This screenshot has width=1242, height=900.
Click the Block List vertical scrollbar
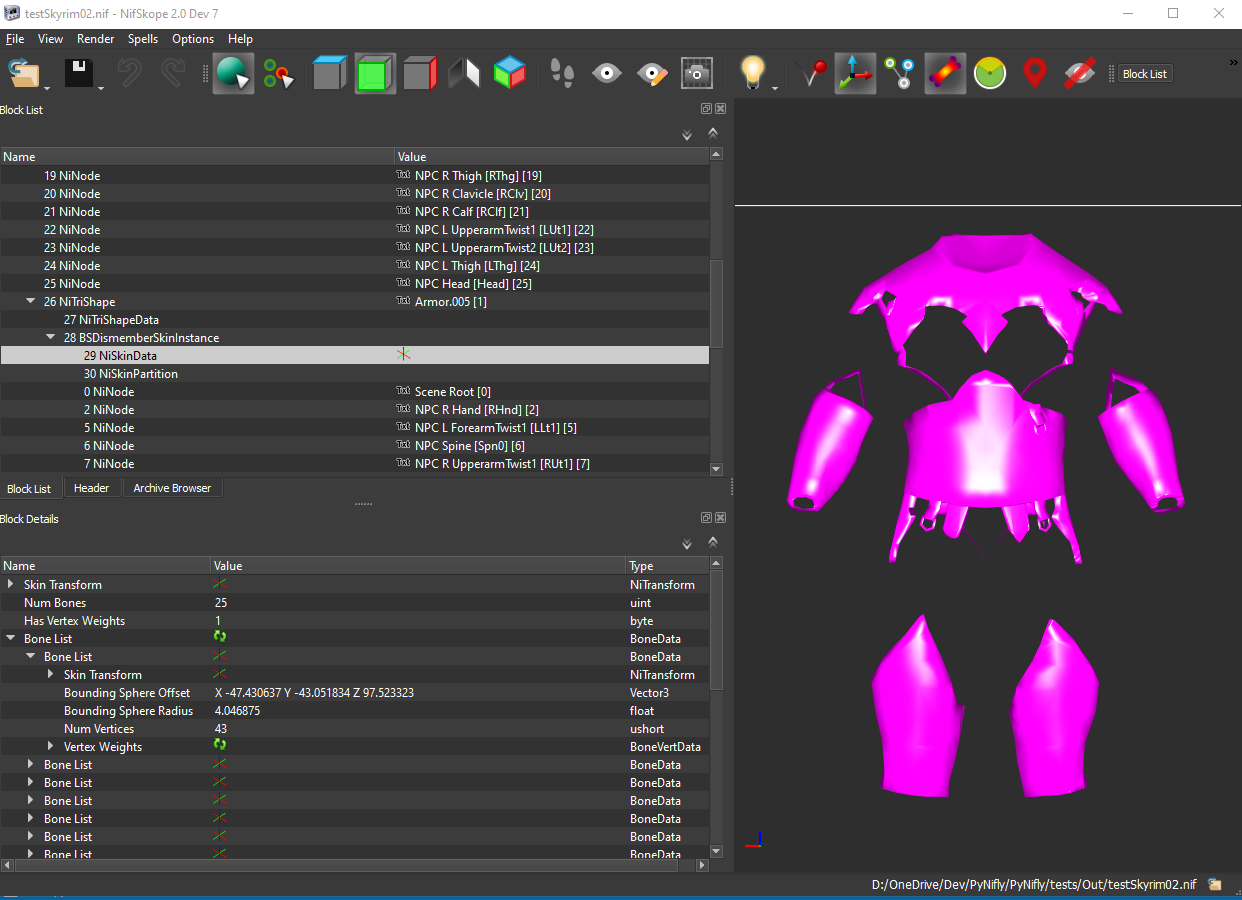tap(716, 310)
